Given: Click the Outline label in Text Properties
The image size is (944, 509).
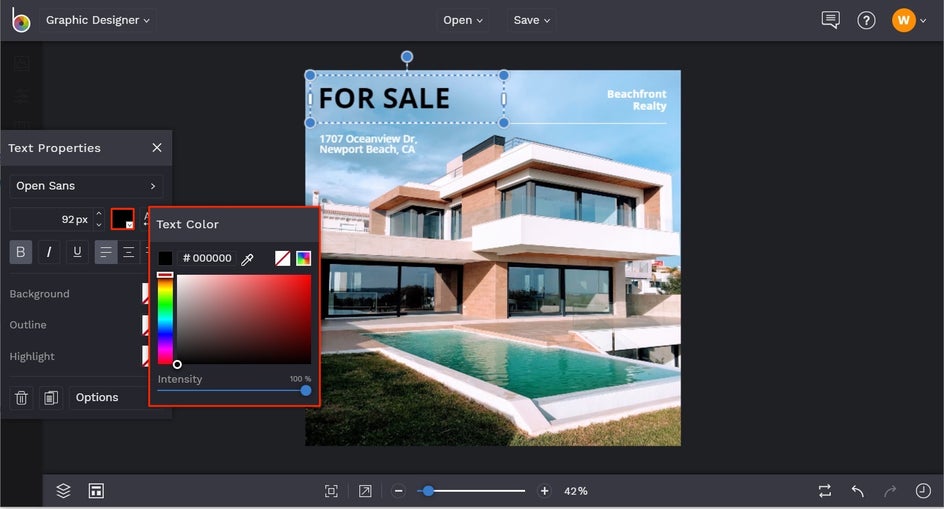Looking at the screenshot, I should tap(28, 325).
